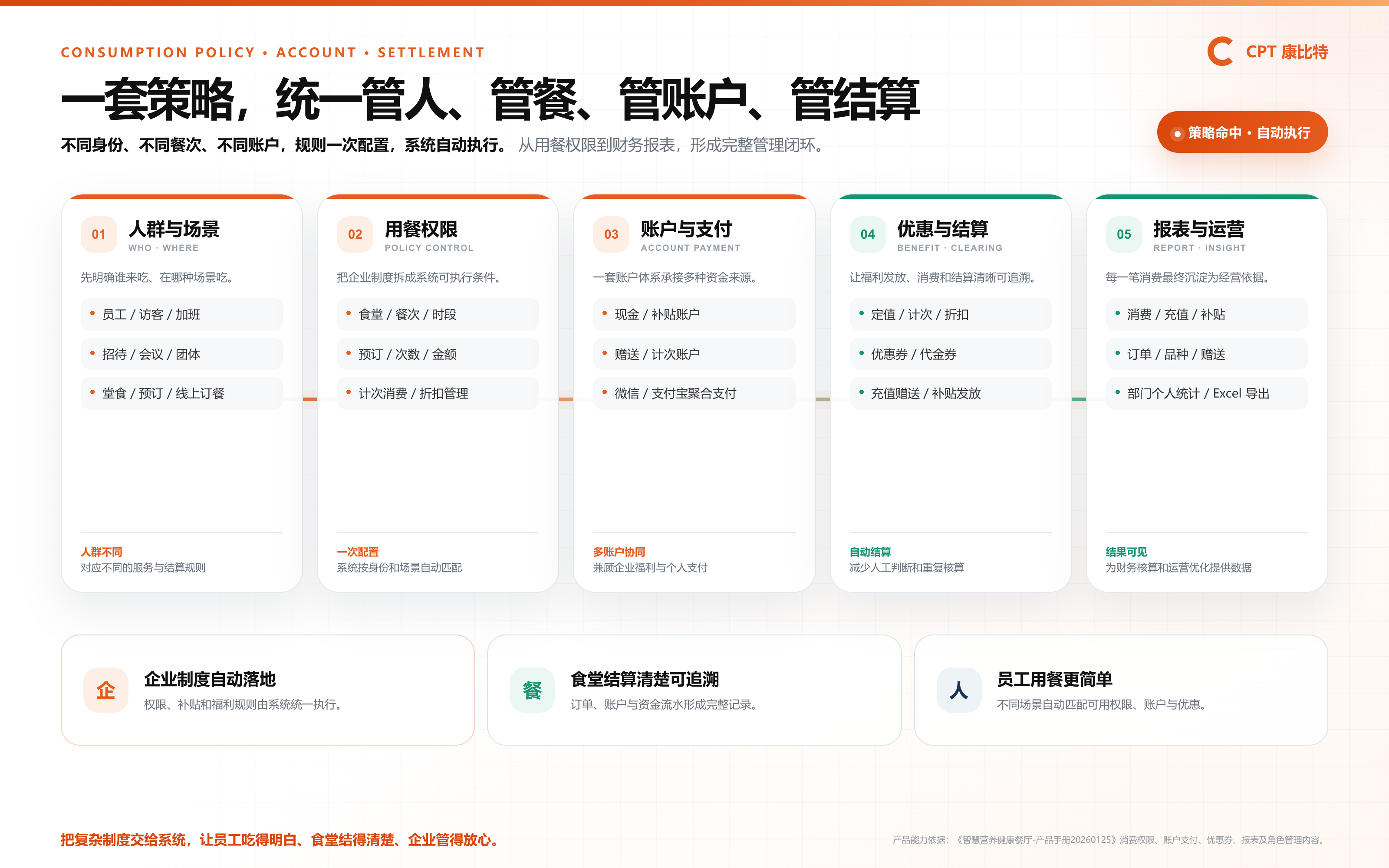Click the 优惠与结算 card title
Image resolution: width=1389 pixels, height=868 pixels.
click(943, 229)
